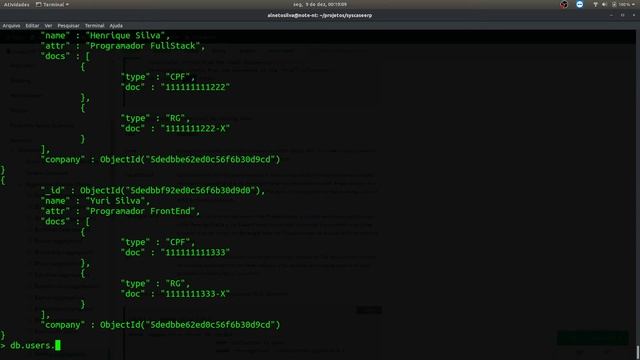Click company ObjectId under Yuri Silva
The height and width of the screenshot is (360, 640).
click(190, 324)
